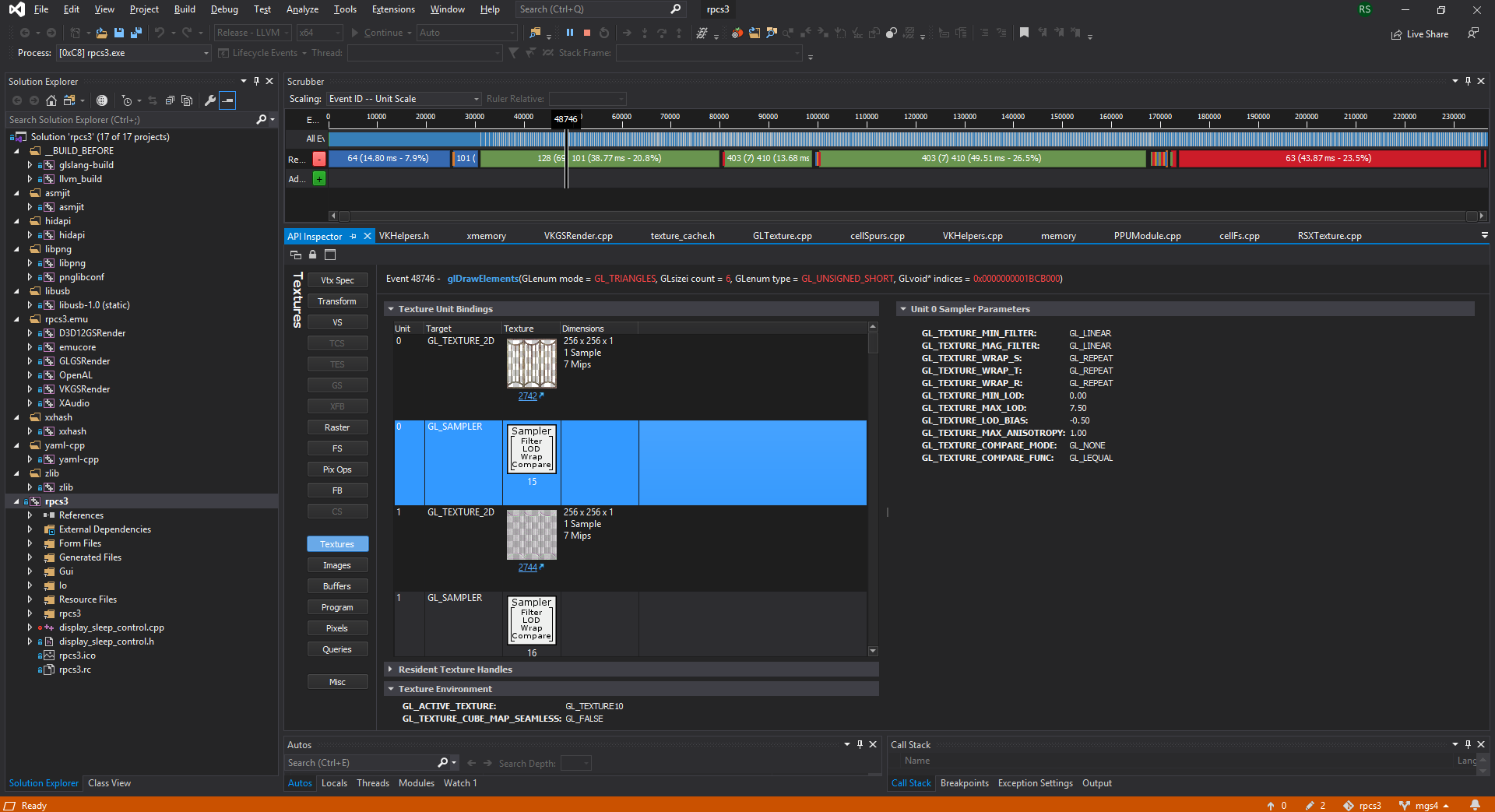Screen dimensions: 1495x812
Task: Click the texture link 2742
Action: 528,396
